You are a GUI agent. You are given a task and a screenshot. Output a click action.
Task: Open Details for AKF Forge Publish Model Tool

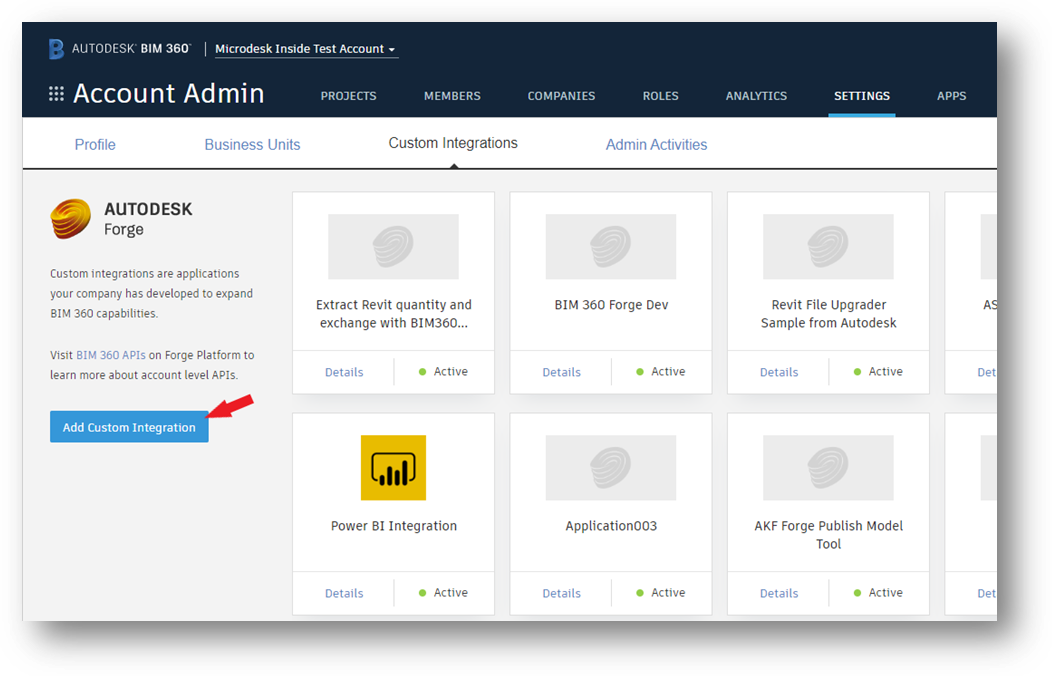(x=779, y=594)
